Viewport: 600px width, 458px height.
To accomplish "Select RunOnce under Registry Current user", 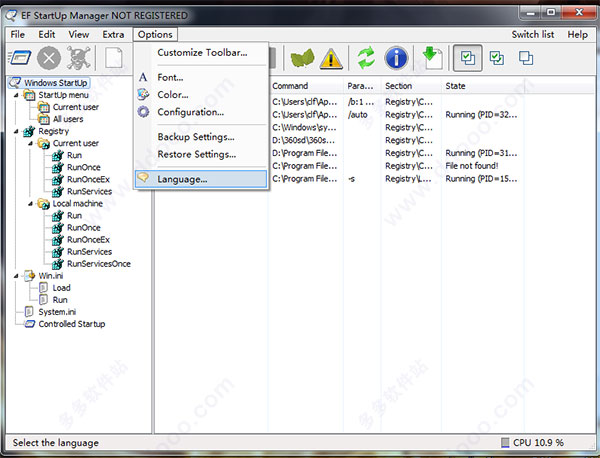I will pyautogui.click(x=83, y=167).
